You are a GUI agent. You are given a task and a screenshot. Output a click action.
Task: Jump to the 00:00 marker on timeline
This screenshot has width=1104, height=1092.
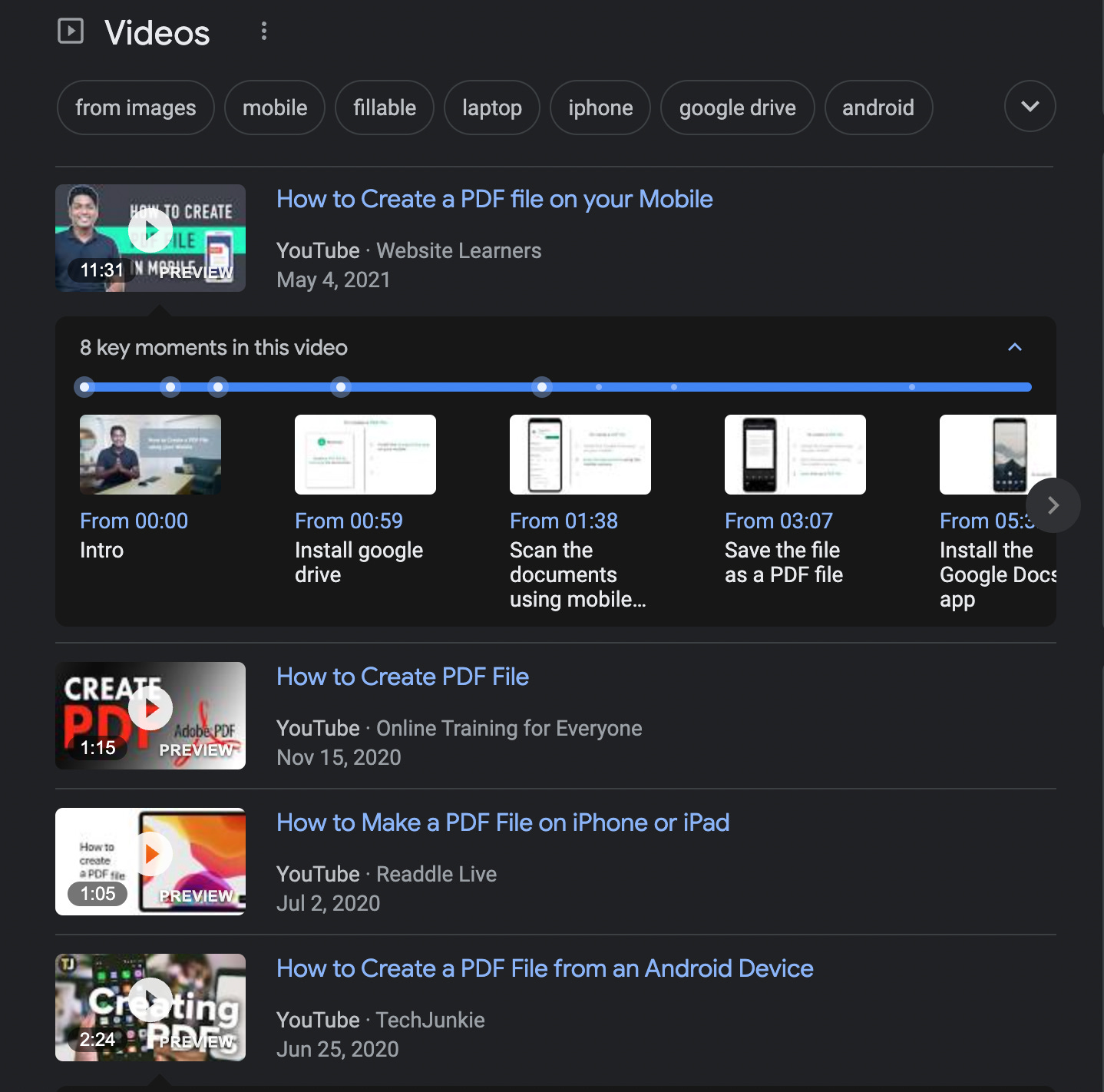(85, 387)
